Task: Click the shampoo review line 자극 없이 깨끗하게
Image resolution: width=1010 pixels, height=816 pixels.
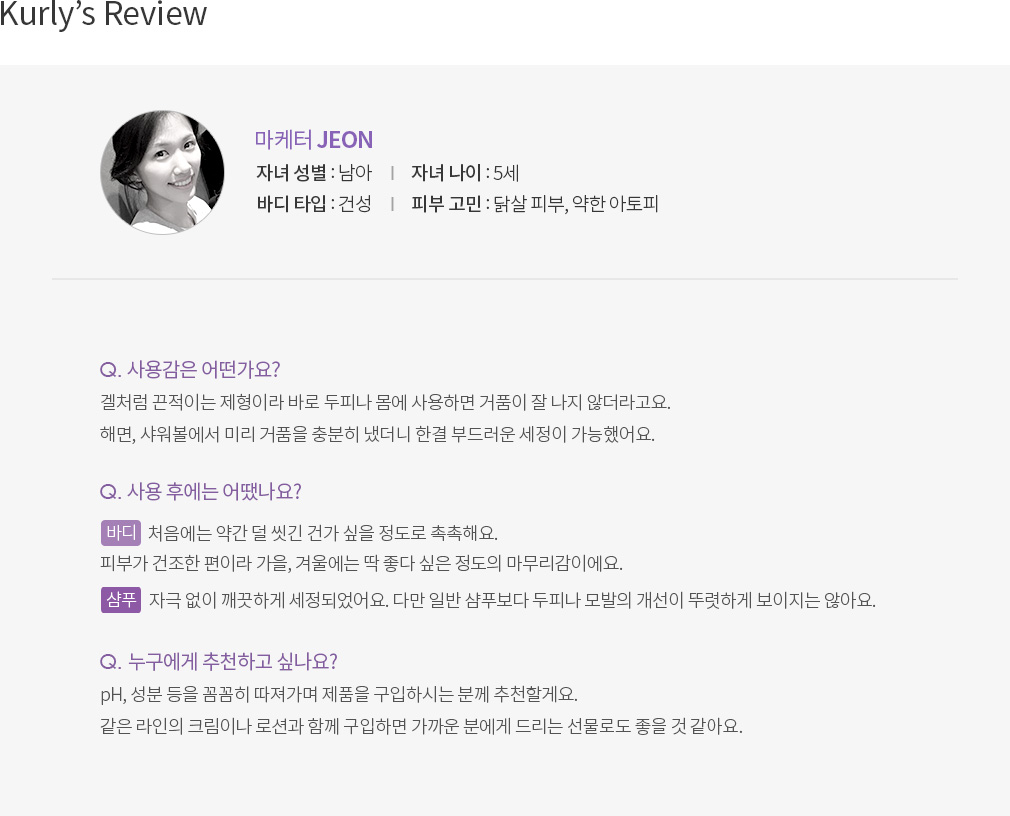Action: pos(512,600)
